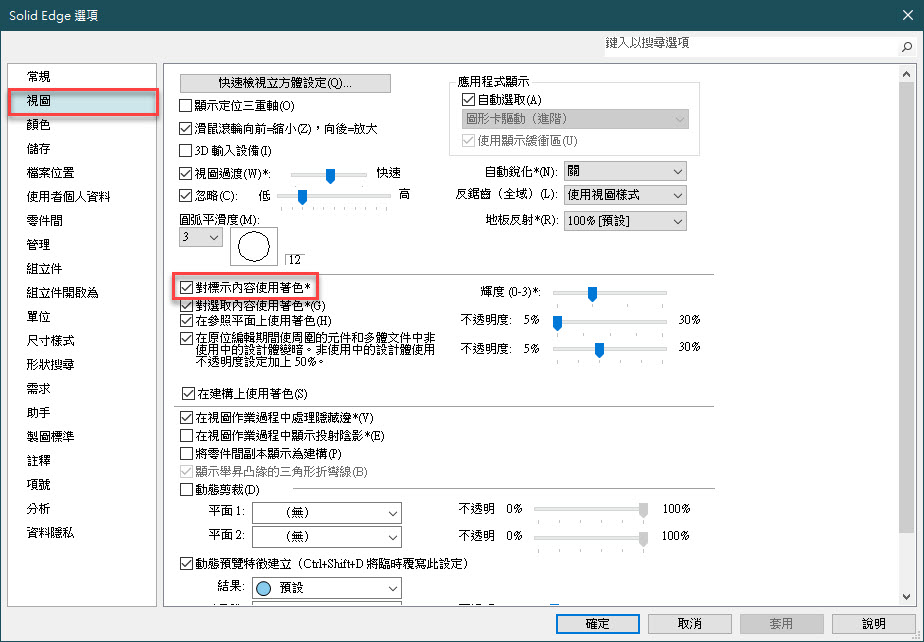Open 快速檢視立方體設定 button
924x642 pixels.
click(x=285, y=83)
